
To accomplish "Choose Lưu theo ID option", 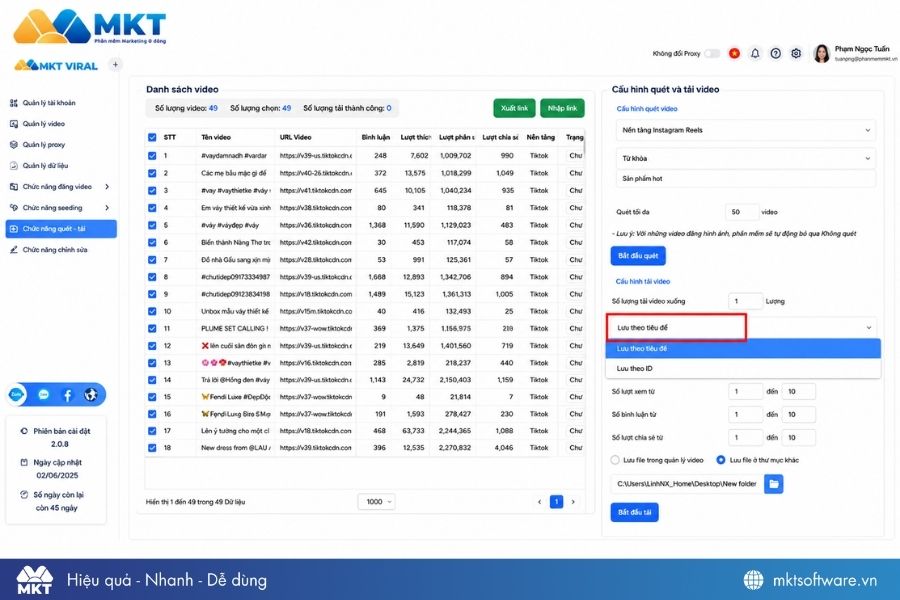I will click(x=743, y=369).
